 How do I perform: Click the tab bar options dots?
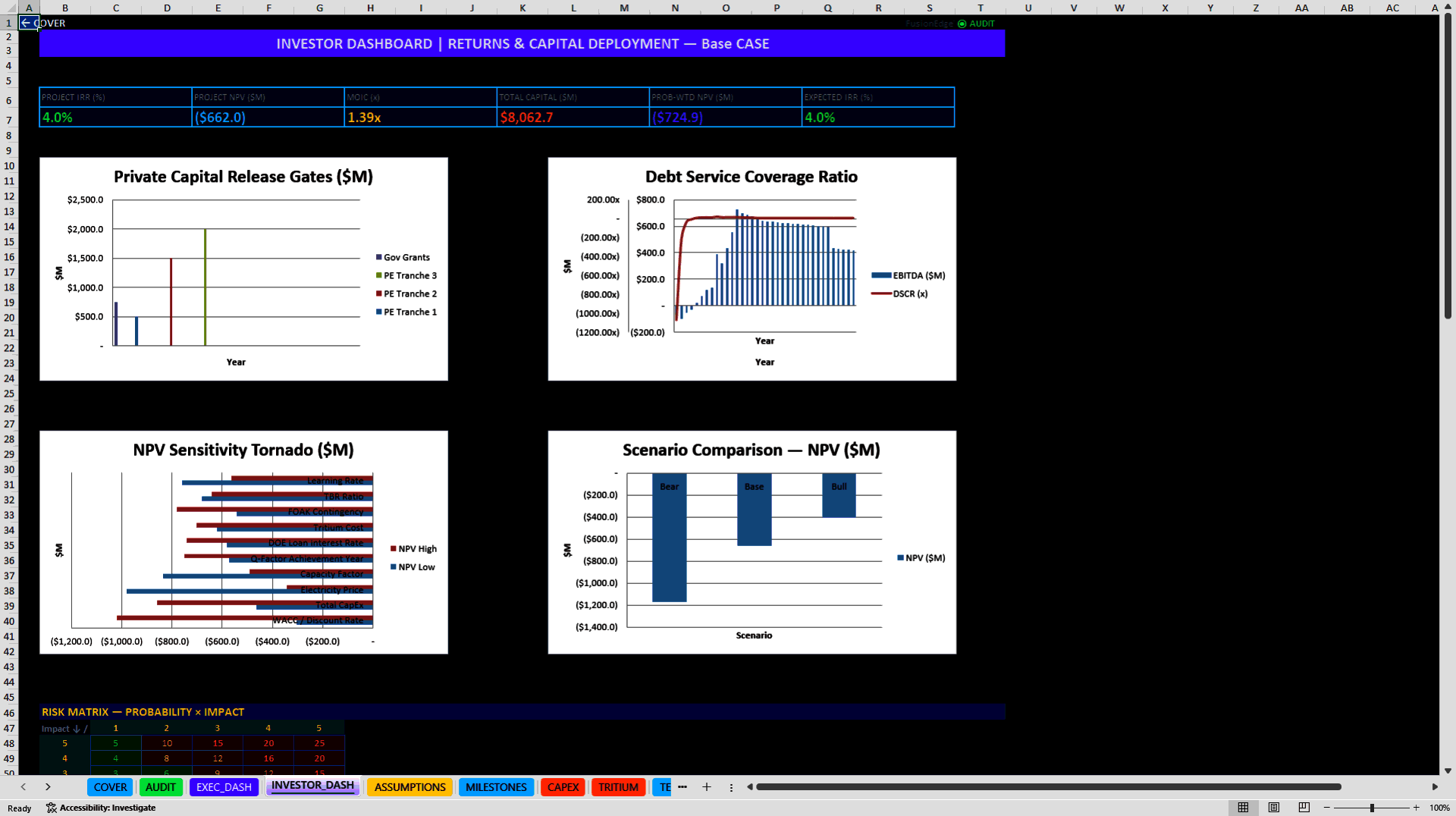(x=731, y=787)
